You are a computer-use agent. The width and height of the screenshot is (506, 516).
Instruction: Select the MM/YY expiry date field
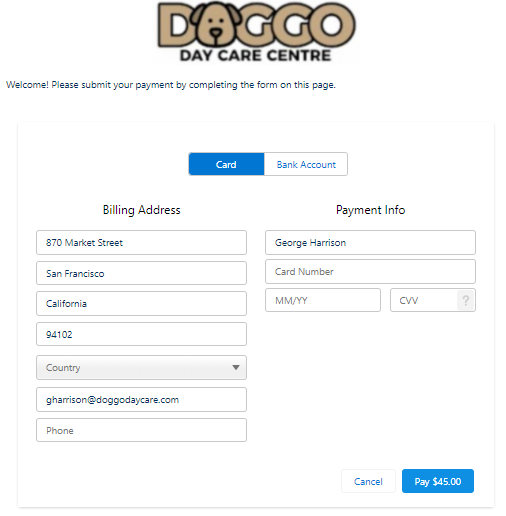[323, 300]
